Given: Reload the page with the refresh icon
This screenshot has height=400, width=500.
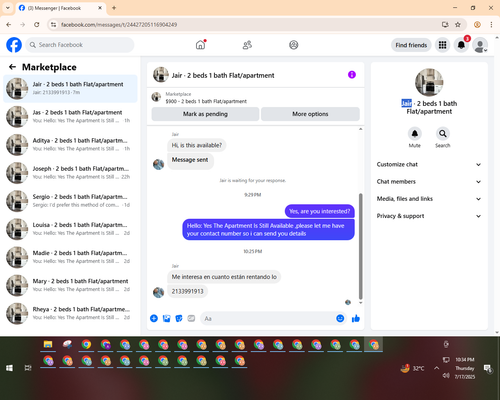Looking at the screenshot, I should pyautogui.click(x=37, y=24).
